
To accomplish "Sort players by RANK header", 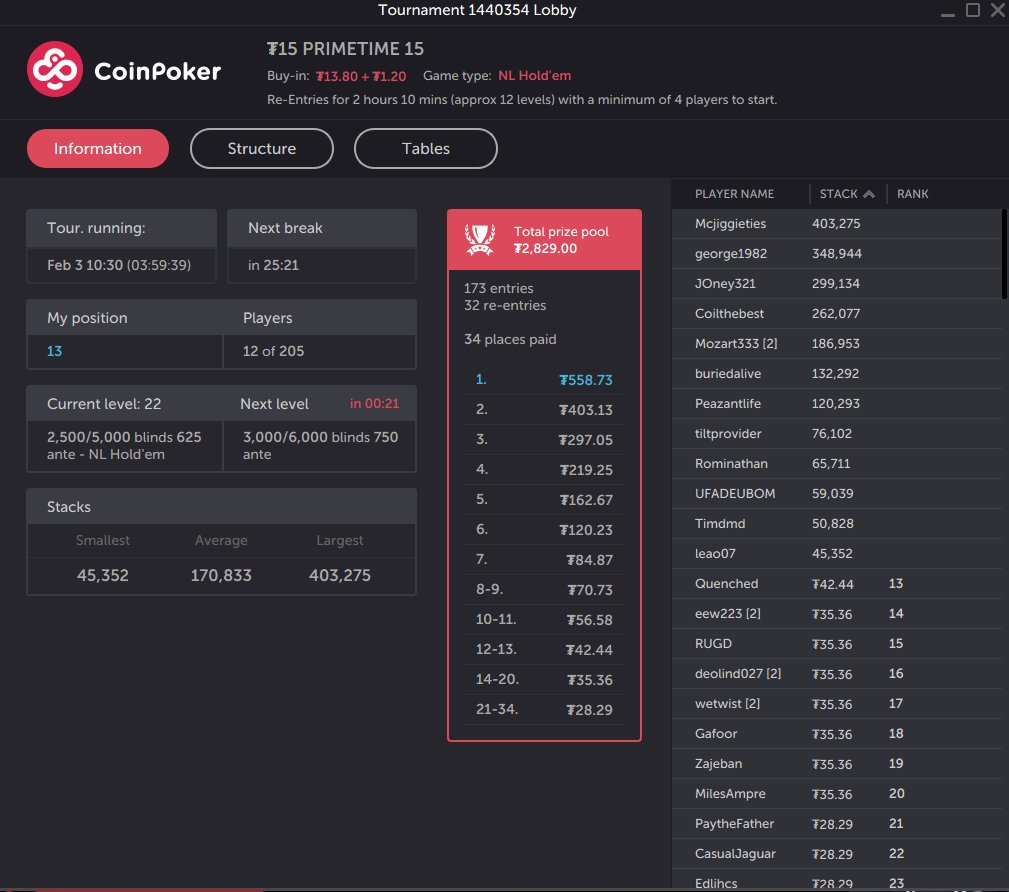I will (912, 194).
